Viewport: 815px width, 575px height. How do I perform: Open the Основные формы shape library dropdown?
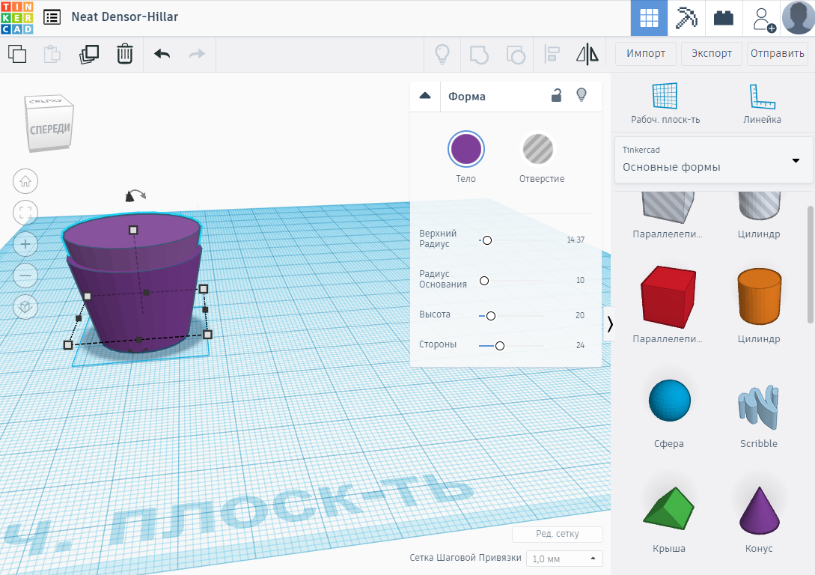point(712,160)
